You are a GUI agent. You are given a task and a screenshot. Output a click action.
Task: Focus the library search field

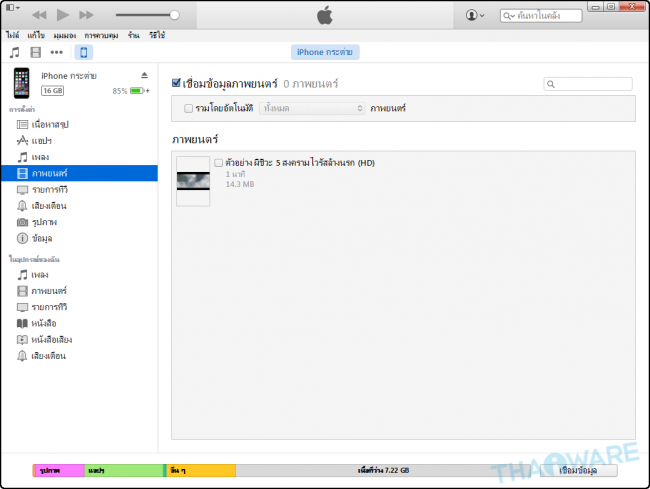(541, 16)
